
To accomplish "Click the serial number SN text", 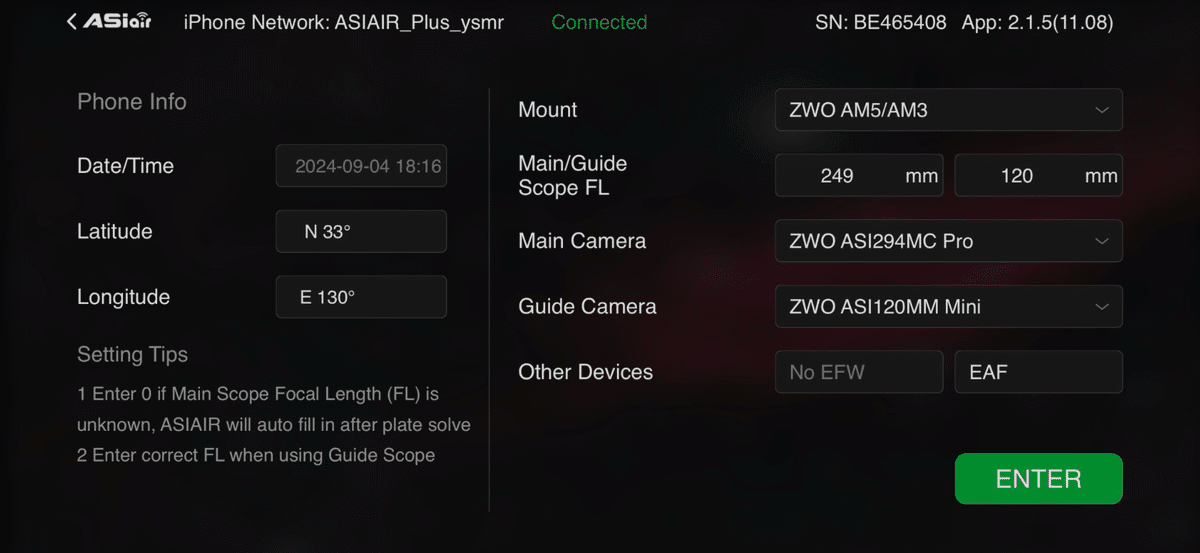I will point(881,22).
